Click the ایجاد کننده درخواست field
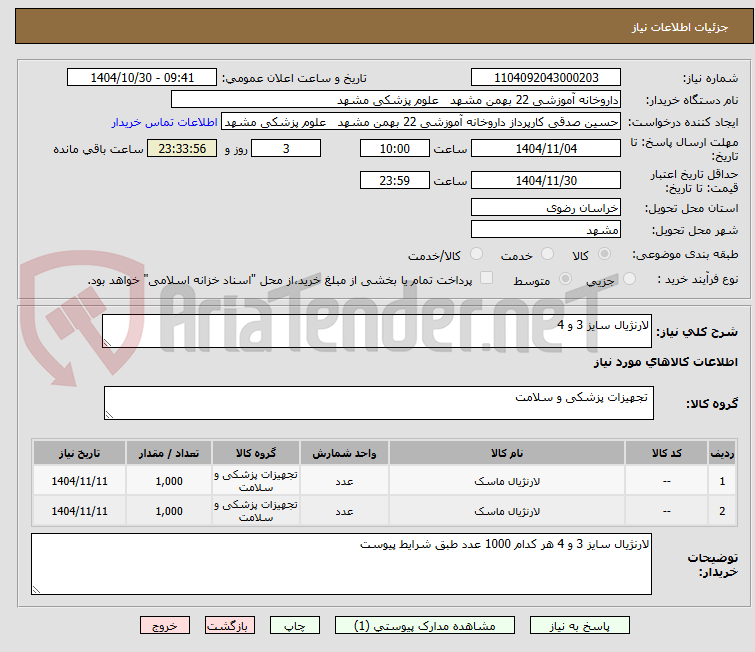The width and height of the screenshot is (755, 652). (421, 122)
